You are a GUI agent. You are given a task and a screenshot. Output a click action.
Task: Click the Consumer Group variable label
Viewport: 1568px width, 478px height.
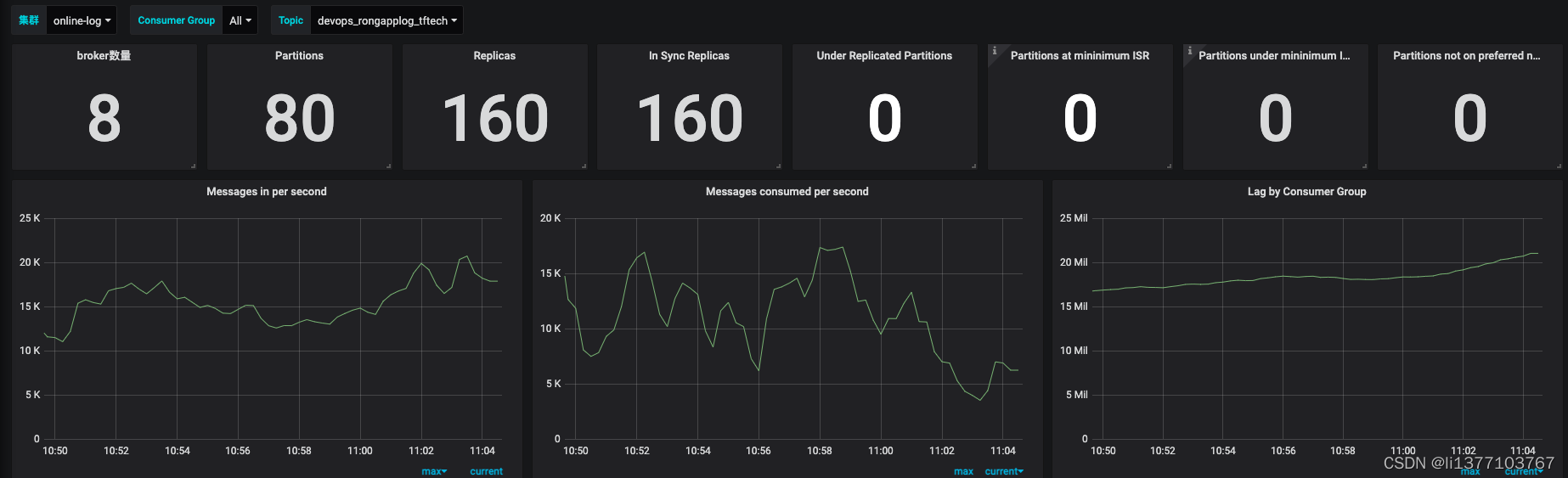pos(177,20)
